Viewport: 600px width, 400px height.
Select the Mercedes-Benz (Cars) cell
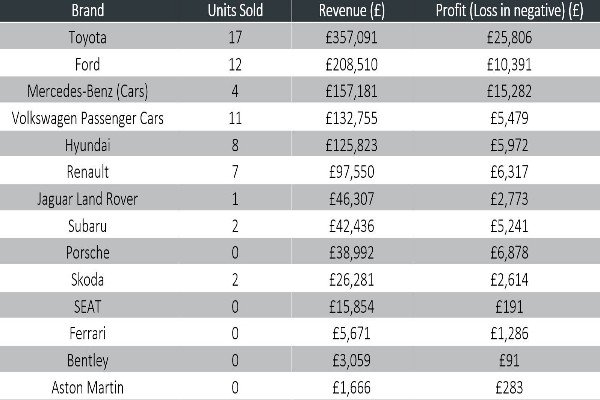click(x=88, y=91)
